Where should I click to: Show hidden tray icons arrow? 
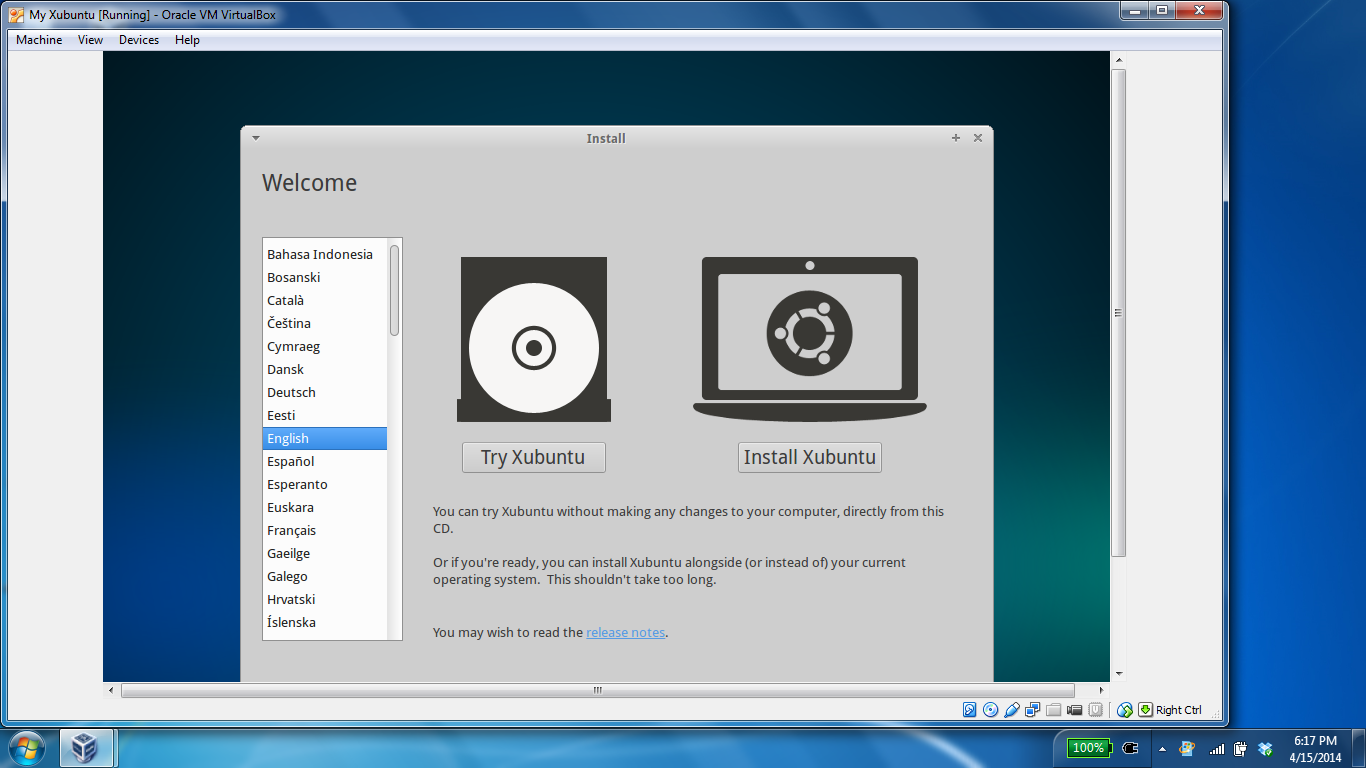1162,748
